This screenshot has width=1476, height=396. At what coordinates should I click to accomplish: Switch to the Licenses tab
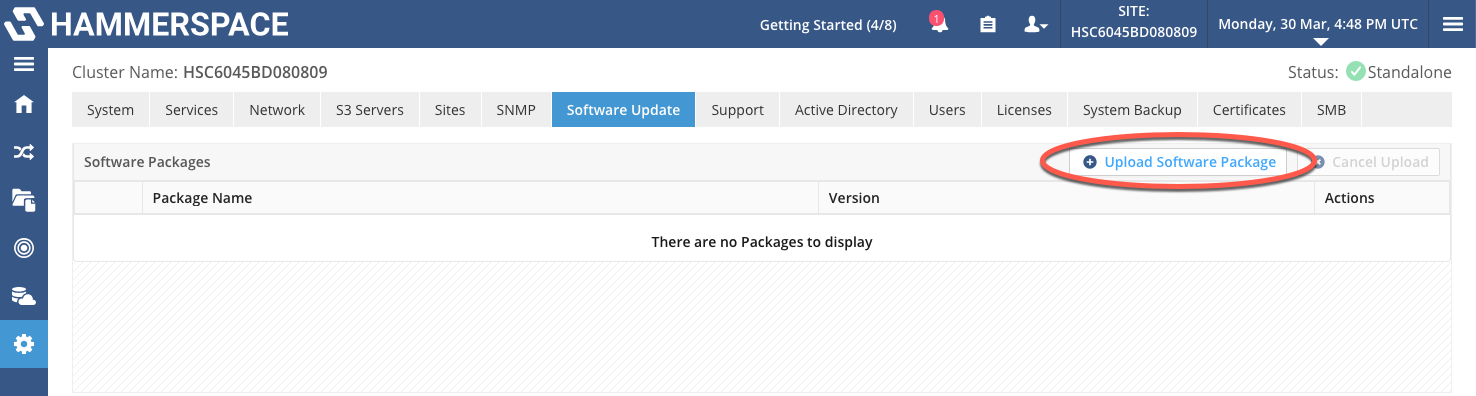(x=1024, y=110)
